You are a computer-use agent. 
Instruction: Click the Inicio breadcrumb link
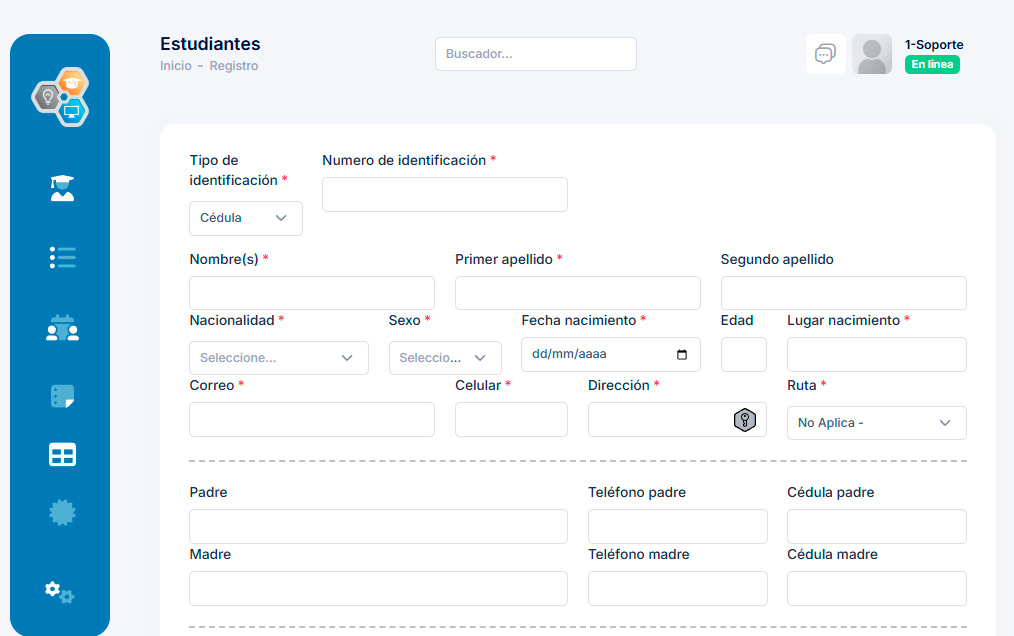[175, 66]
